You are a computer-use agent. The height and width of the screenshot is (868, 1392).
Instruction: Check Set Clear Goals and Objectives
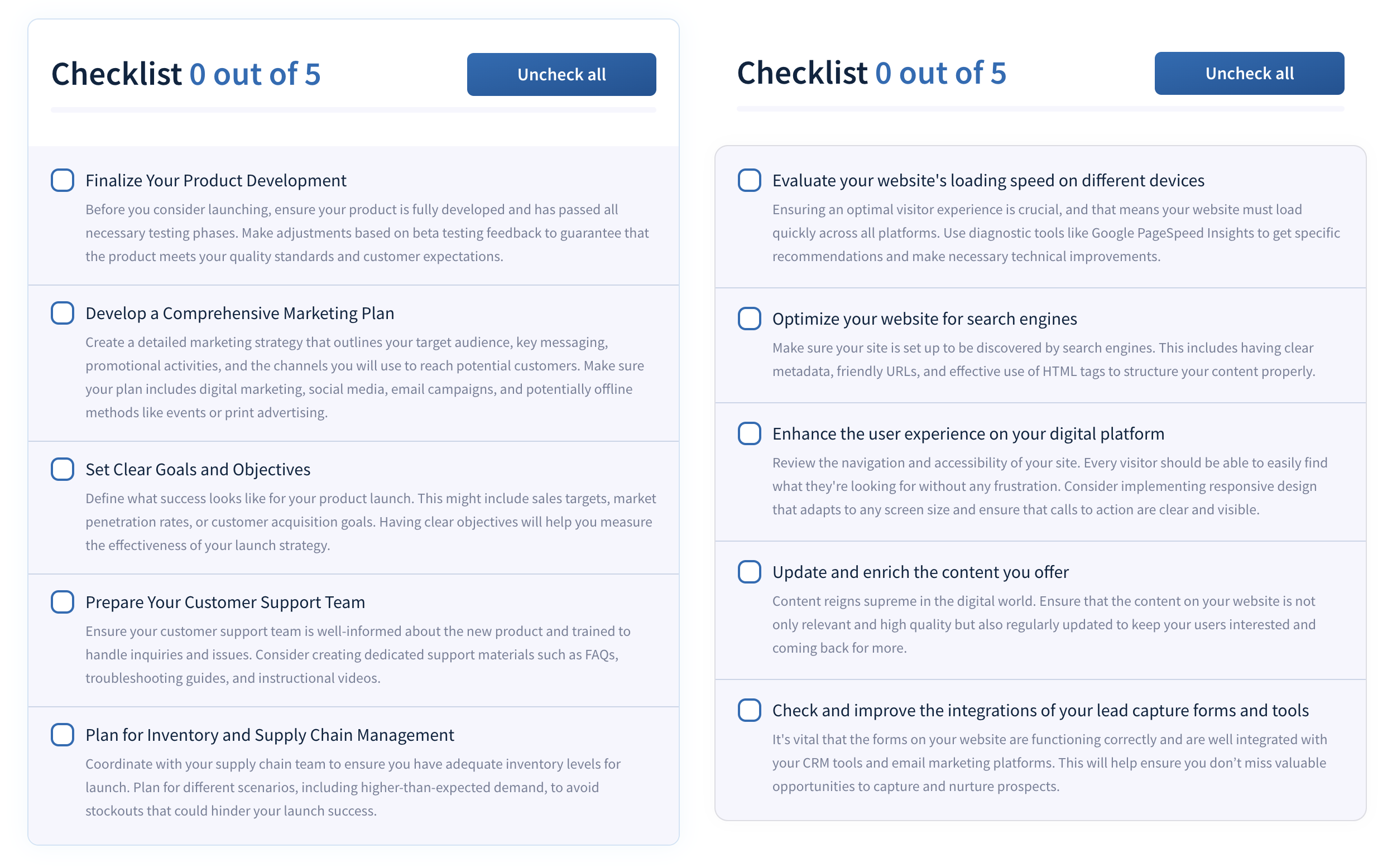tap(62, 469)
